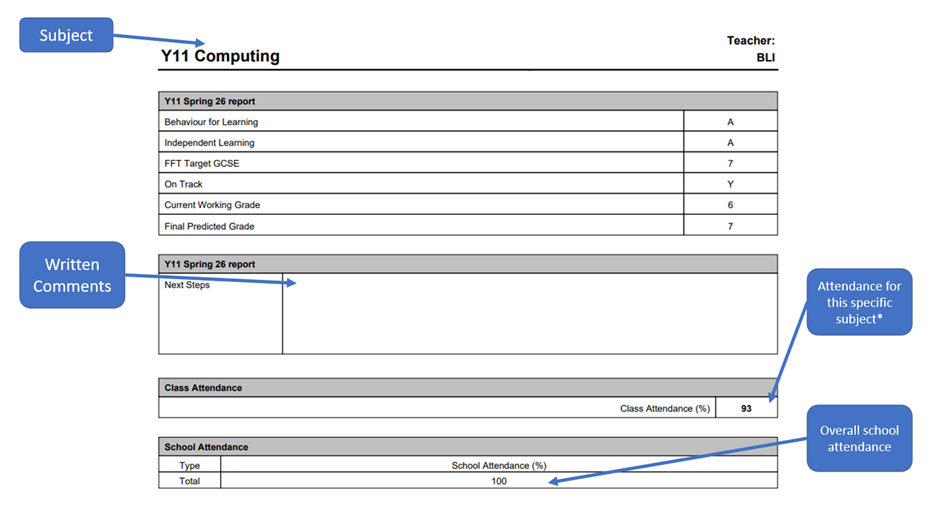Click the Next Steps label

click(187, 286)
